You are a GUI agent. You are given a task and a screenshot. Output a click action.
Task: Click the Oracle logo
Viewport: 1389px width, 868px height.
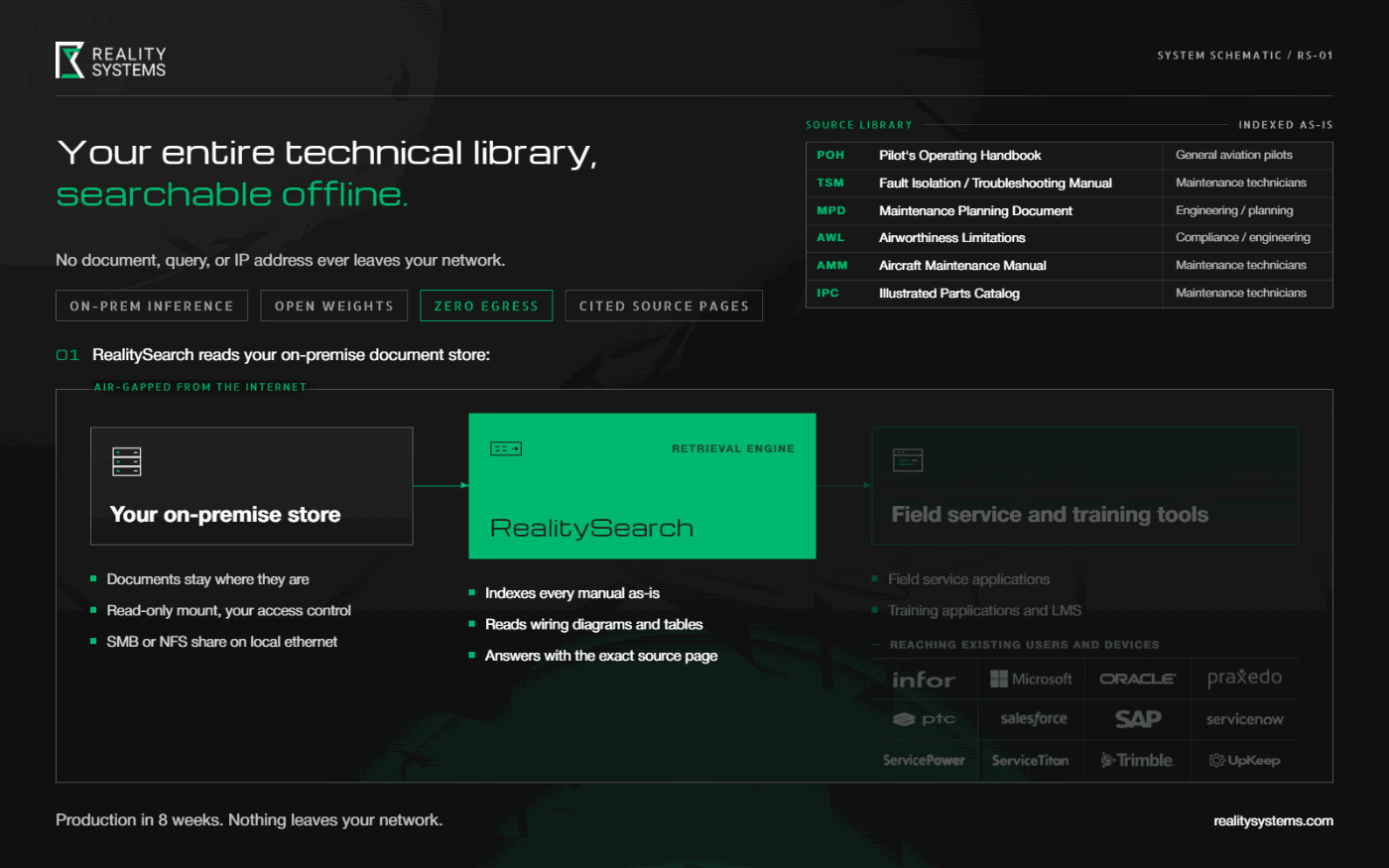(1138, 679)
